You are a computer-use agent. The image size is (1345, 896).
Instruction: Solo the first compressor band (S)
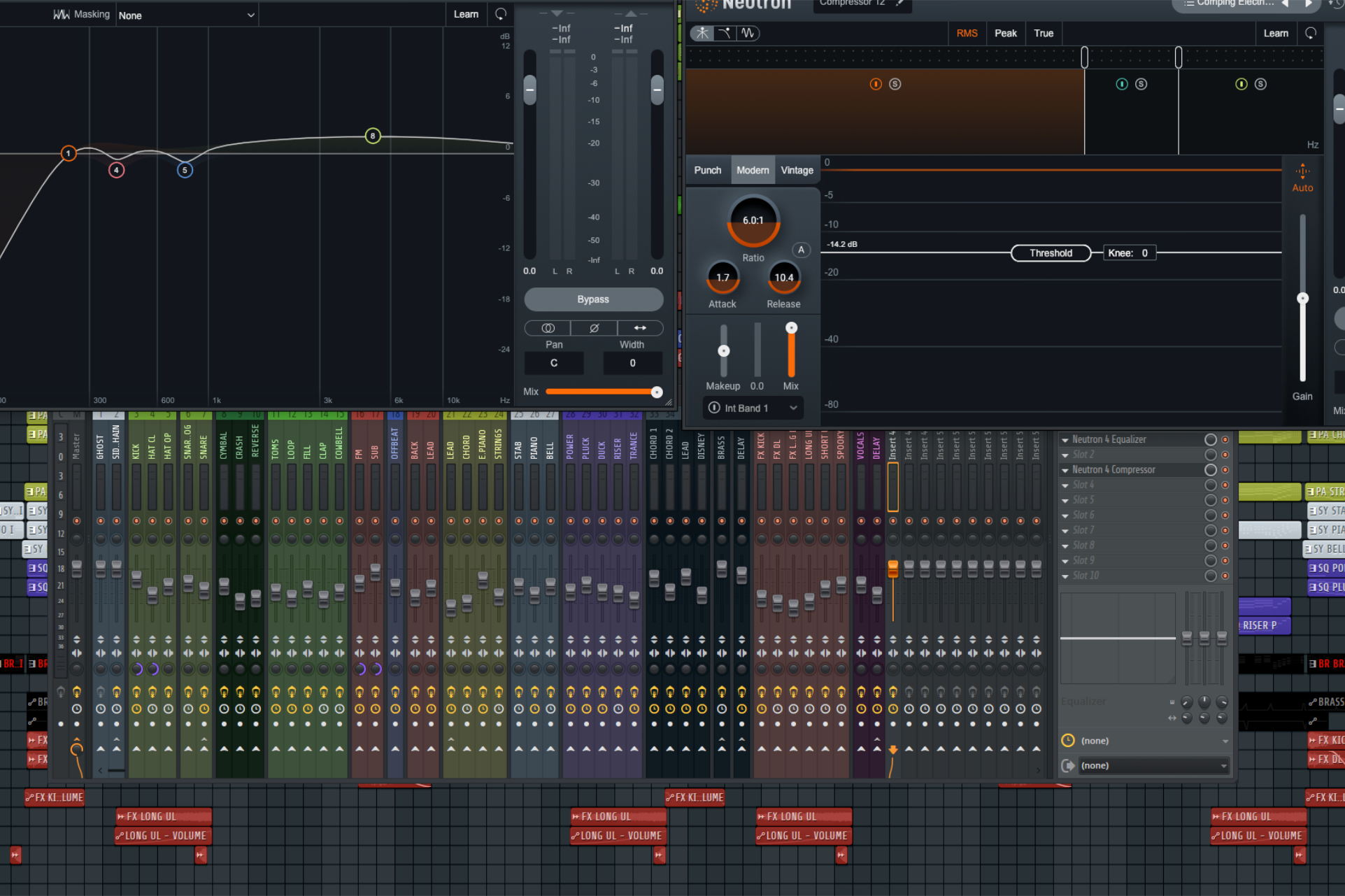click(x=895, y=84)
